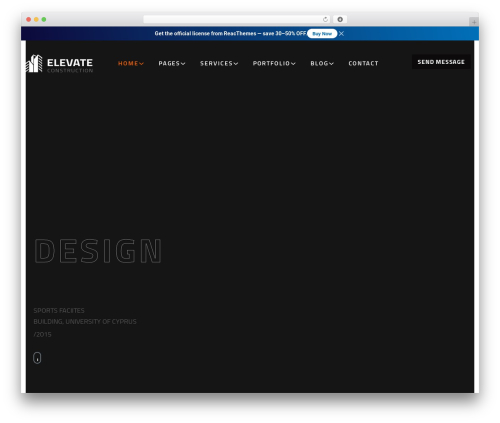Click the round extension icon beside address bar
500x423 pixels.
point(340,19)
